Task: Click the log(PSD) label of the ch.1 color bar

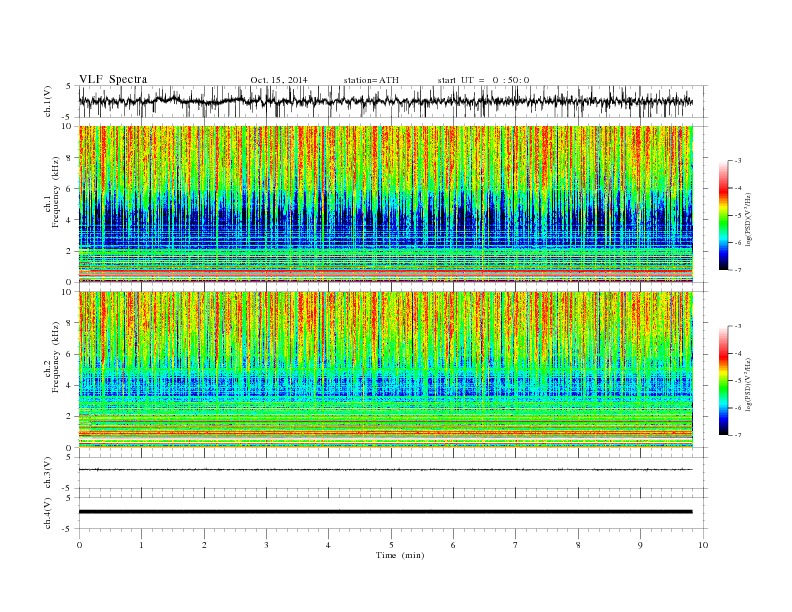Action: 751,220
